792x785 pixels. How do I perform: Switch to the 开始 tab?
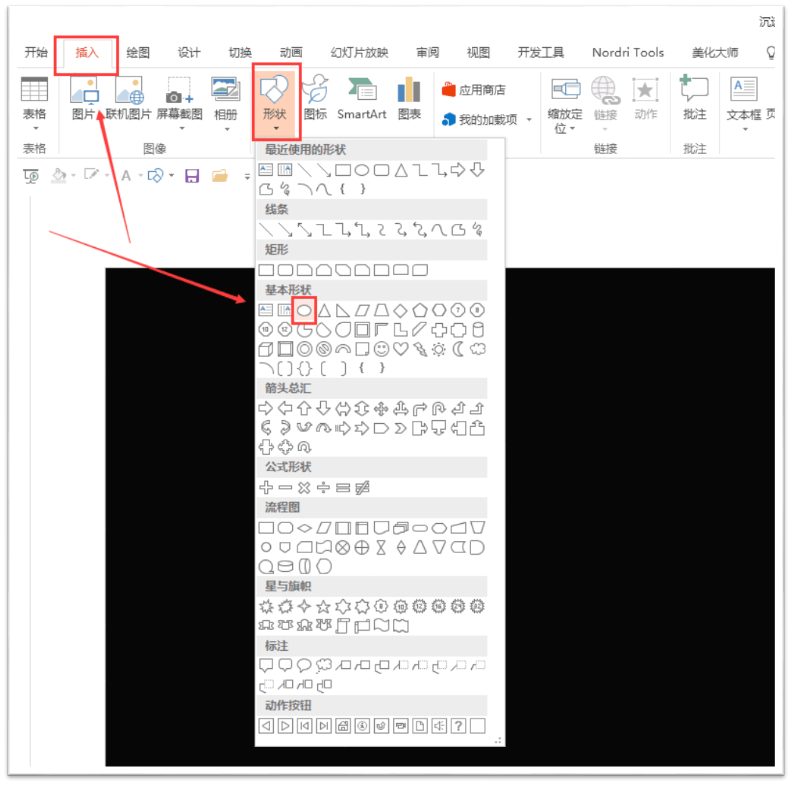[36, 53]
